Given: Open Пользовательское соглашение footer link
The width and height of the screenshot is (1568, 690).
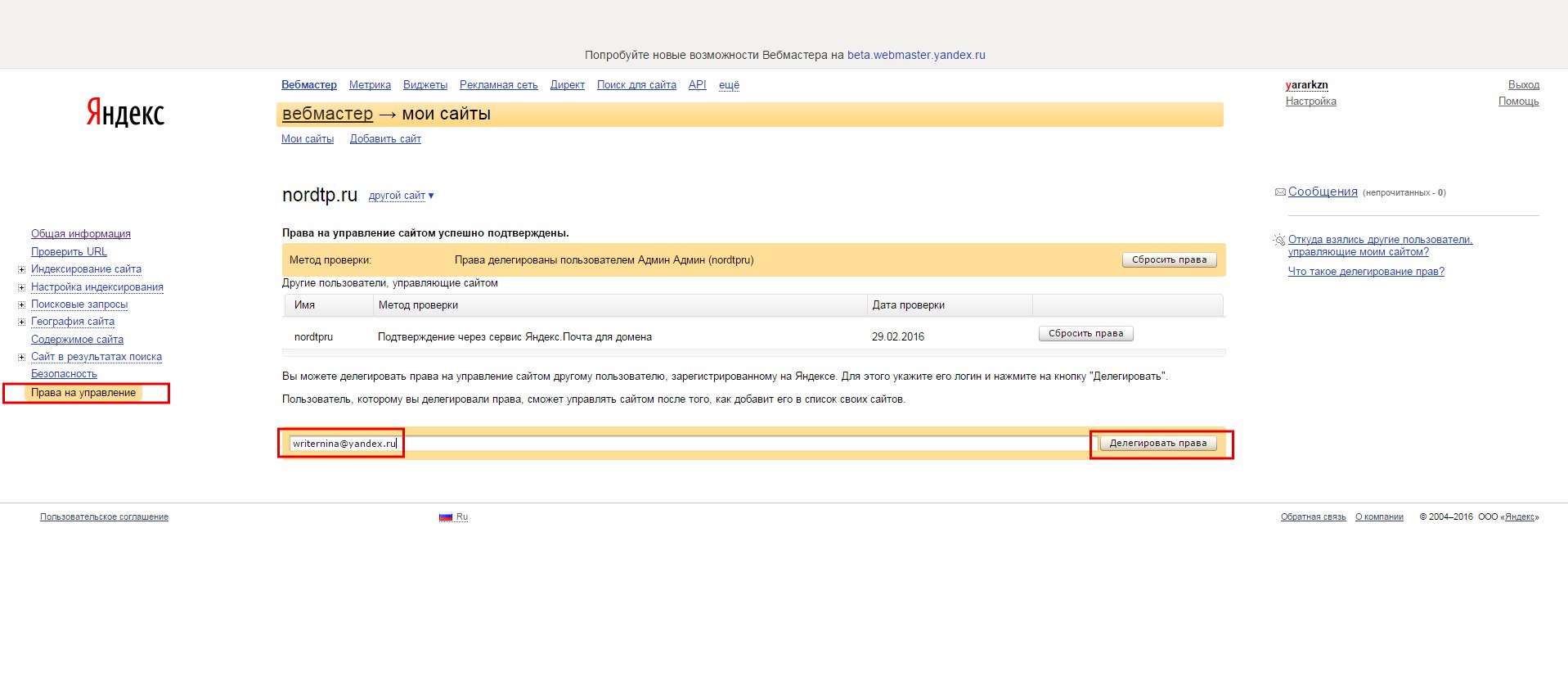Looking at the screenshot, I should pos(104,517).
